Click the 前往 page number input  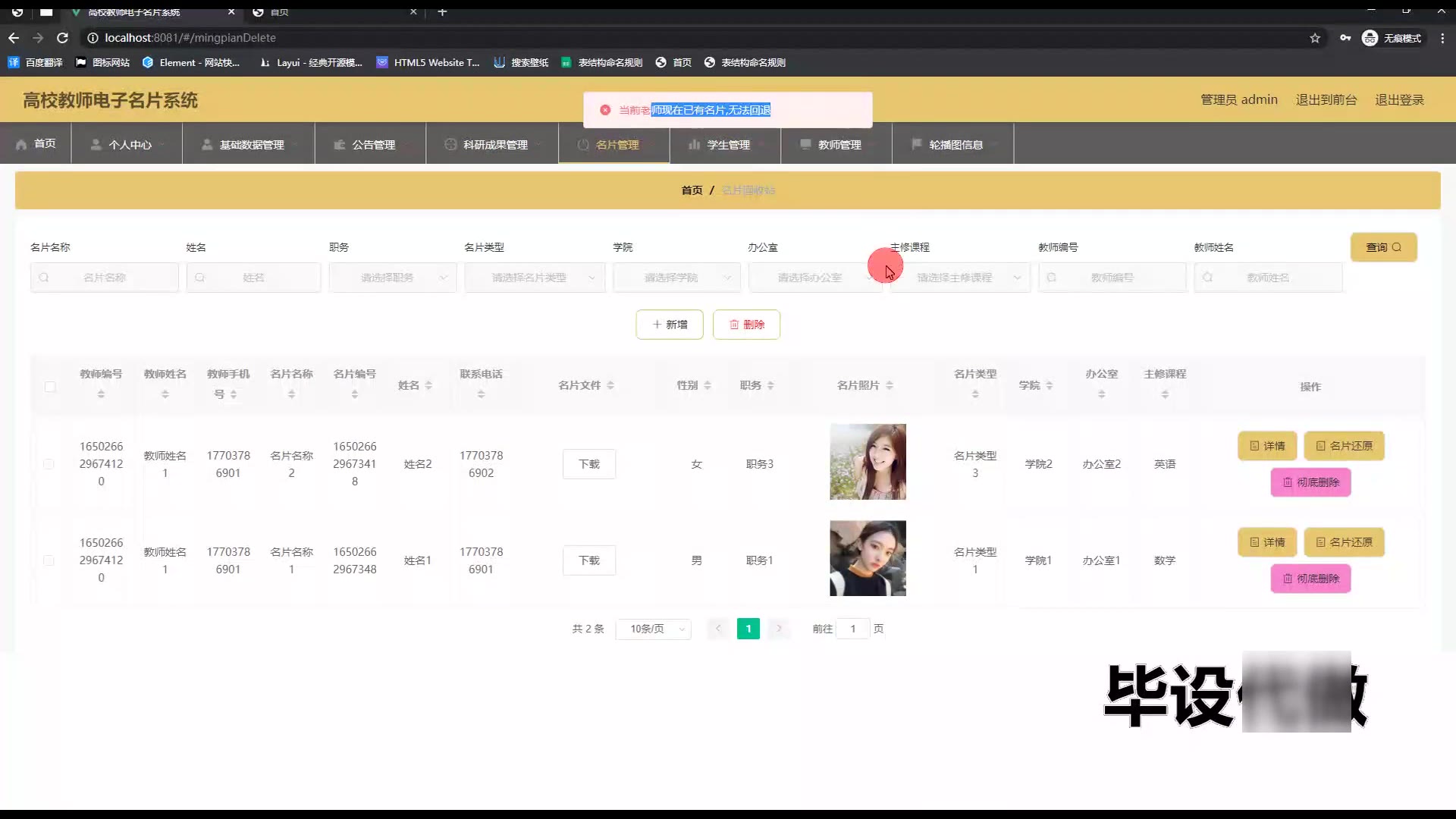852,629
